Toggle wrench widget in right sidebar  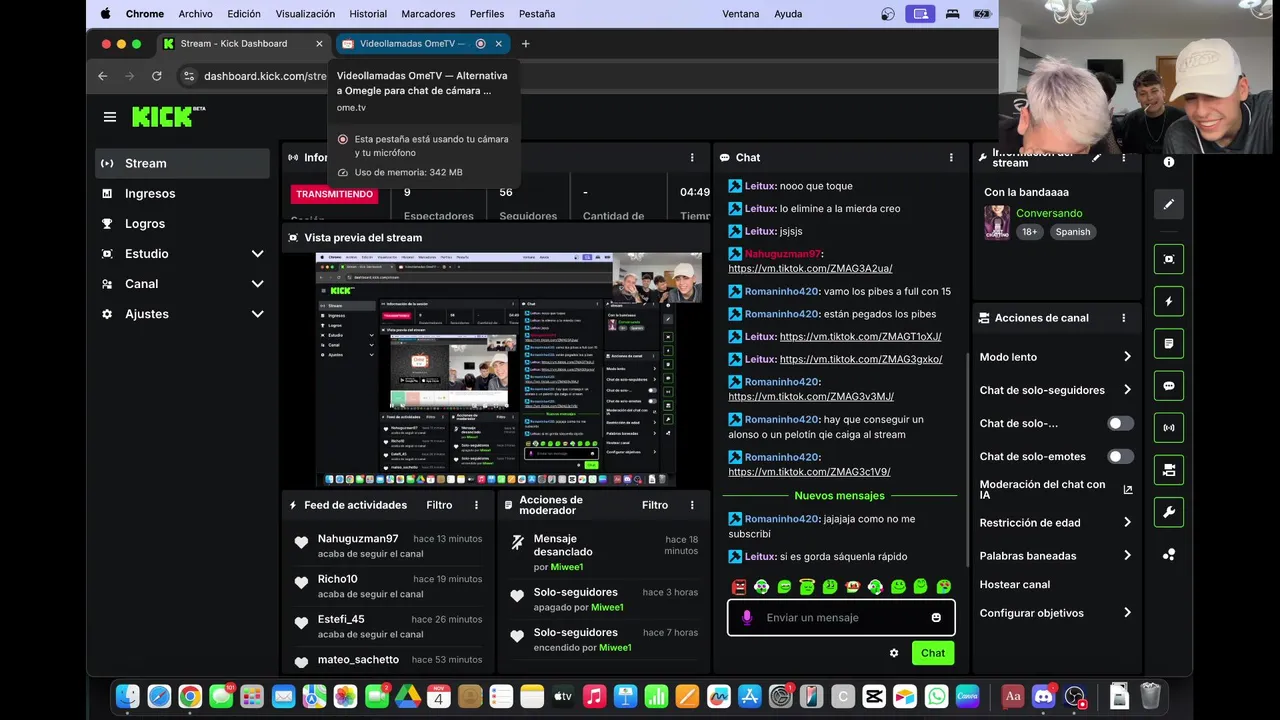[1169, 513]
